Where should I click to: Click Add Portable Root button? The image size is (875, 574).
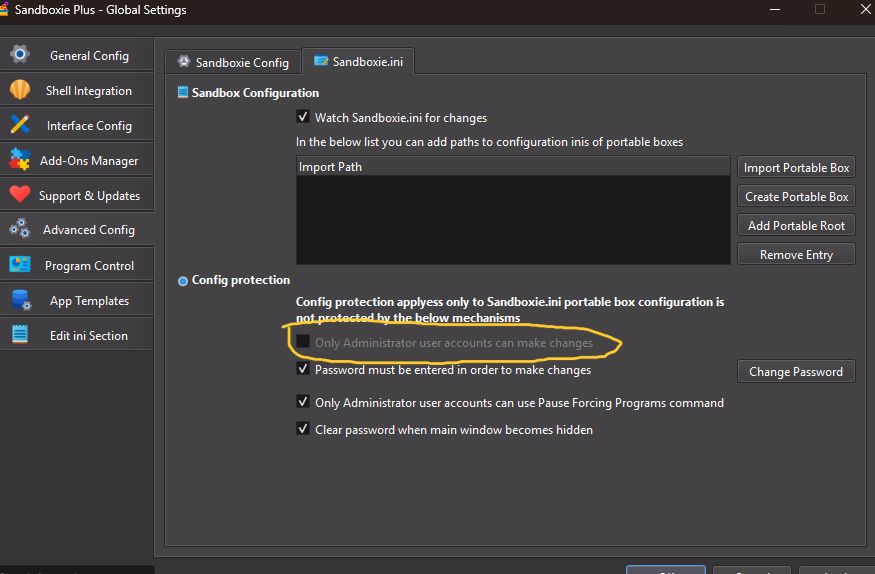[796, 226]
